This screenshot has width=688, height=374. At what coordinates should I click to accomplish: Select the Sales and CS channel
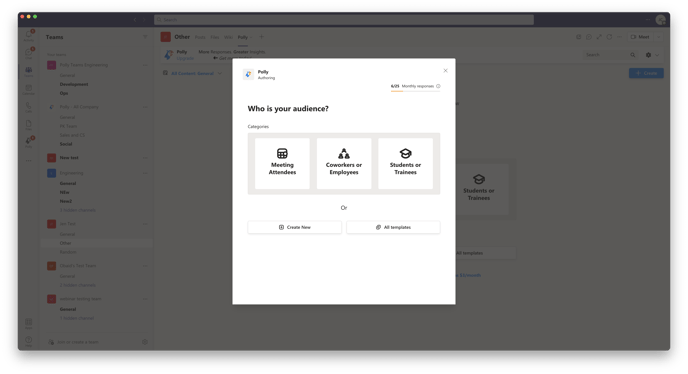click(x=72, y=135)
